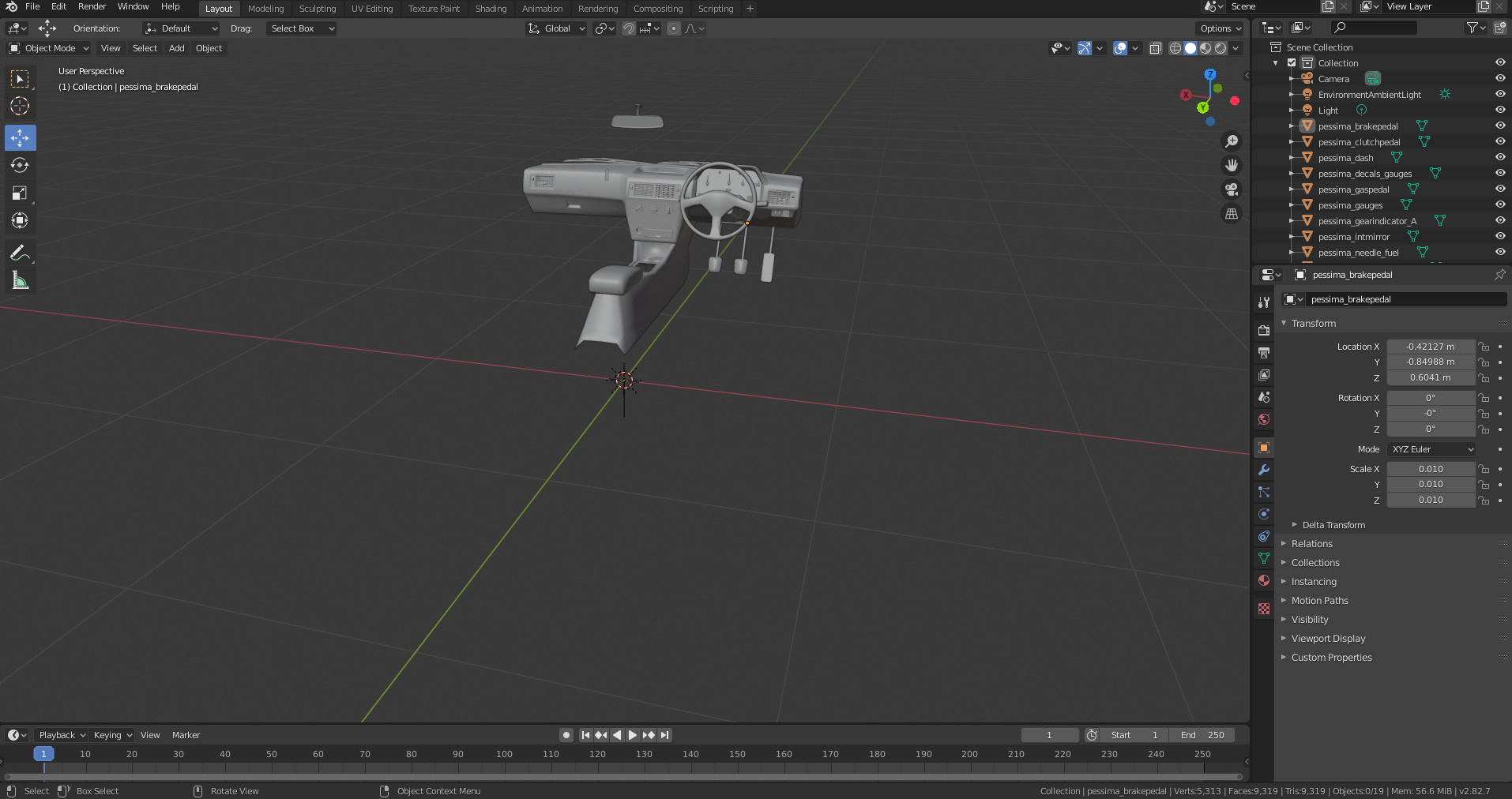This screenshot has height=799, width=1512.
Task: Open the Particles properties tab
Action: (1264, 492)
